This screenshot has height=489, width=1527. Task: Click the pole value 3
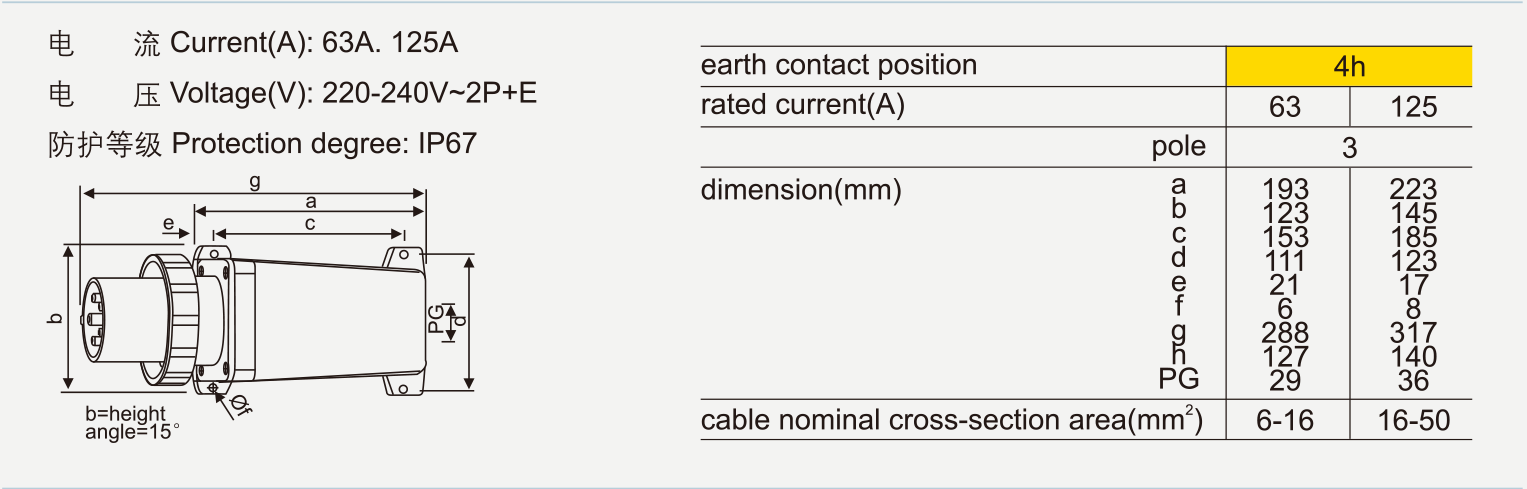(1349, 148)
